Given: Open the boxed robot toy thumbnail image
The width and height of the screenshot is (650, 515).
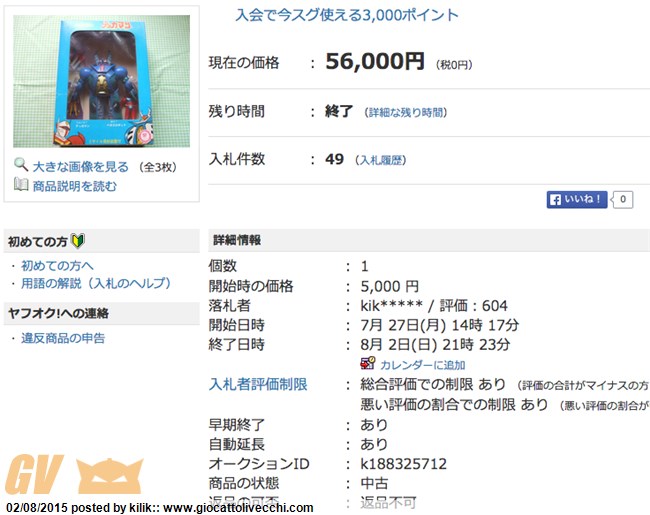Looking at the screenshot, I should tap(102, 81).
